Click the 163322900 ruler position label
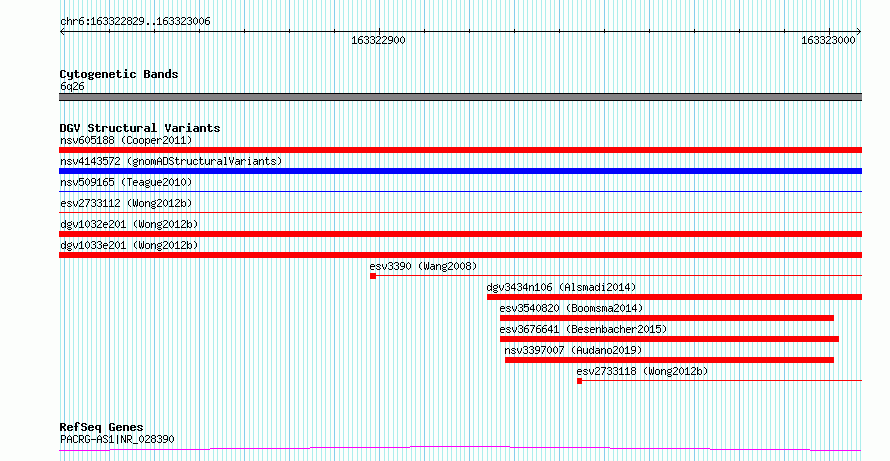 coord(378,40)
